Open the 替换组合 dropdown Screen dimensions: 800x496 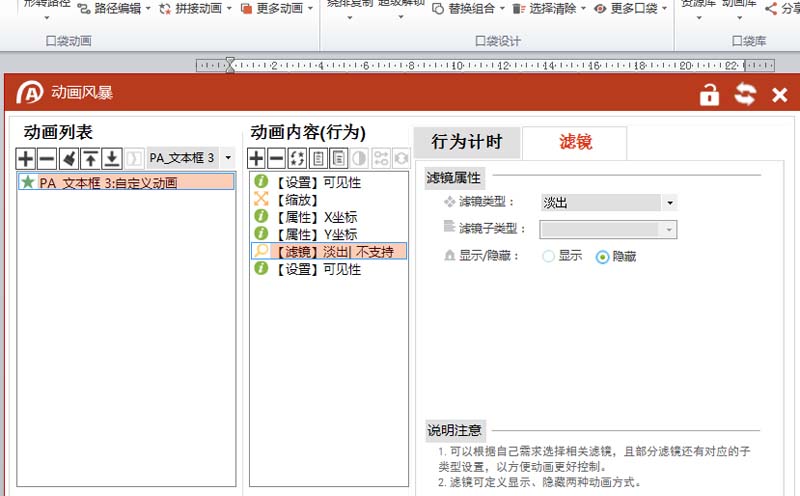pos(468,8)
